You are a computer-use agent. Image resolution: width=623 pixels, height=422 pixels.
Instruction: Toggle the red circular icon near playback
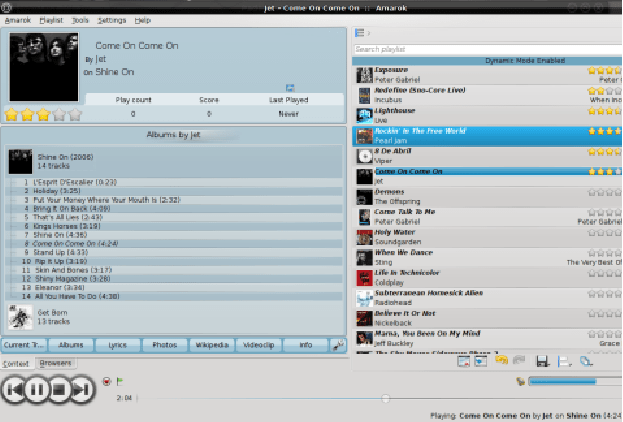[x=106, y=381]
